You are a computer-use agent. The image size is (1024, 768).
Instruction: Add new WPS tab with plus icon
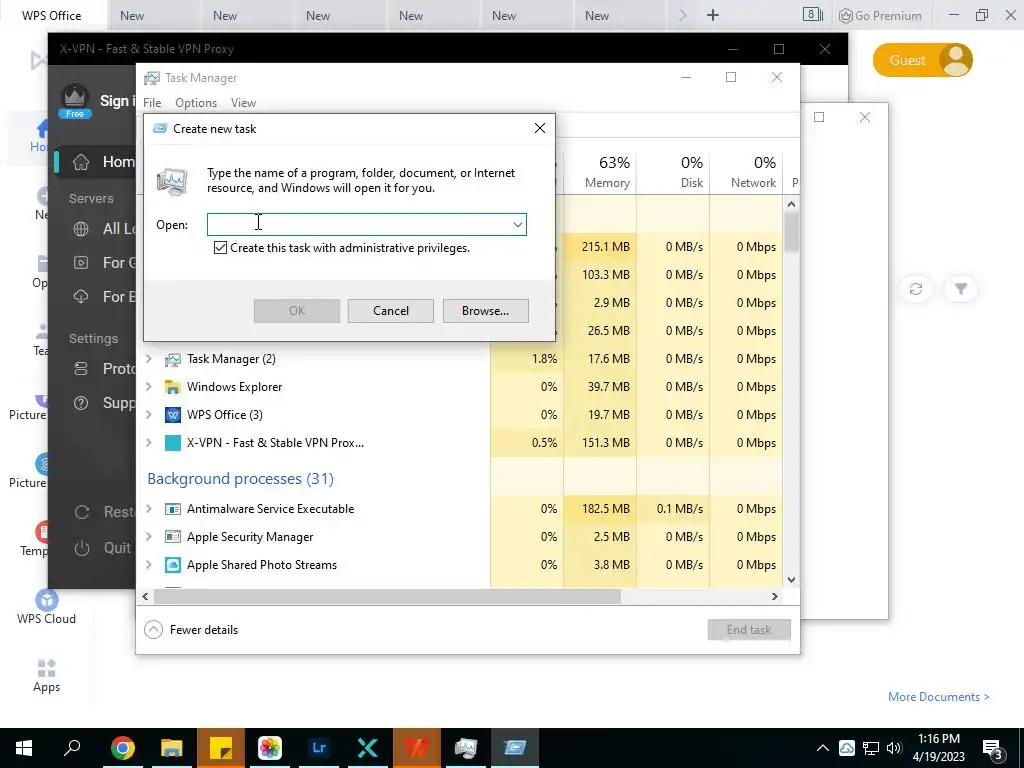pos(713,15)
